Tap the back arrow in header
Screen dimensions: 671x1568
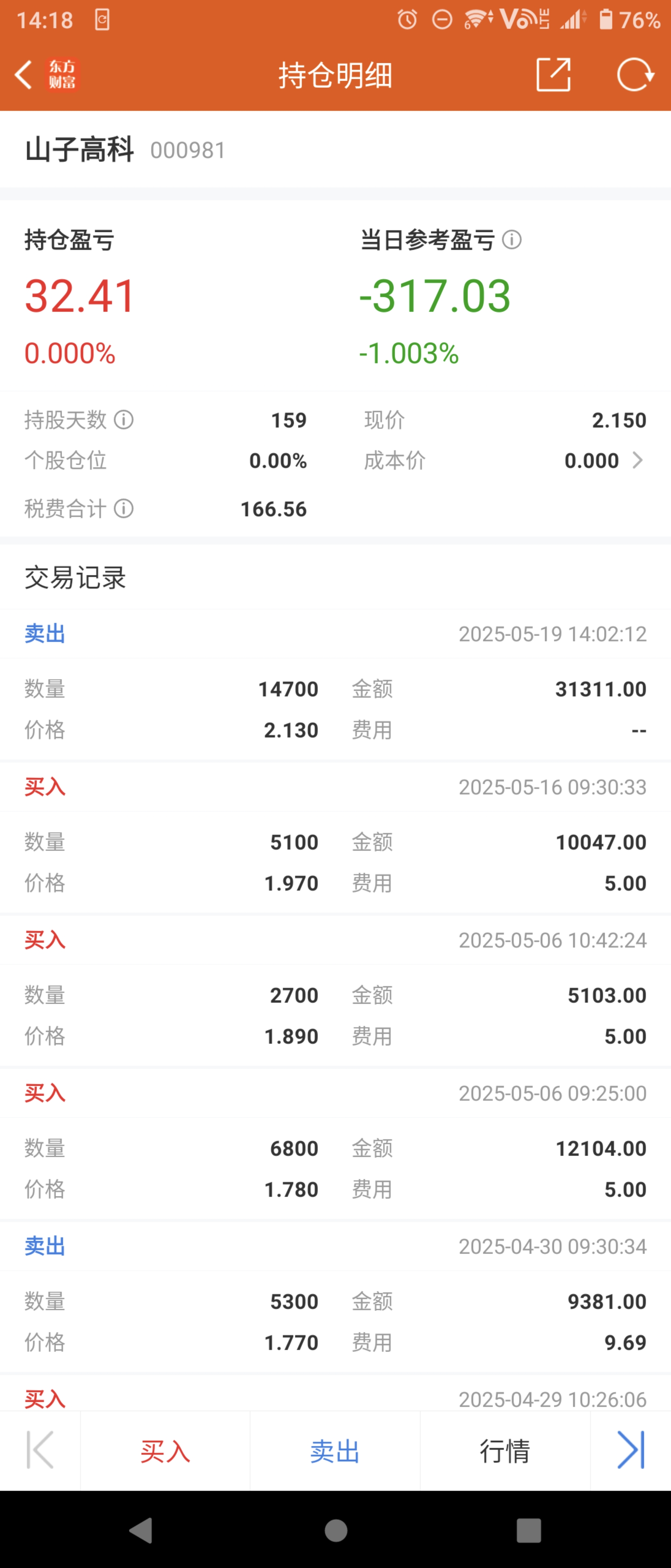[x=23, y=75]
